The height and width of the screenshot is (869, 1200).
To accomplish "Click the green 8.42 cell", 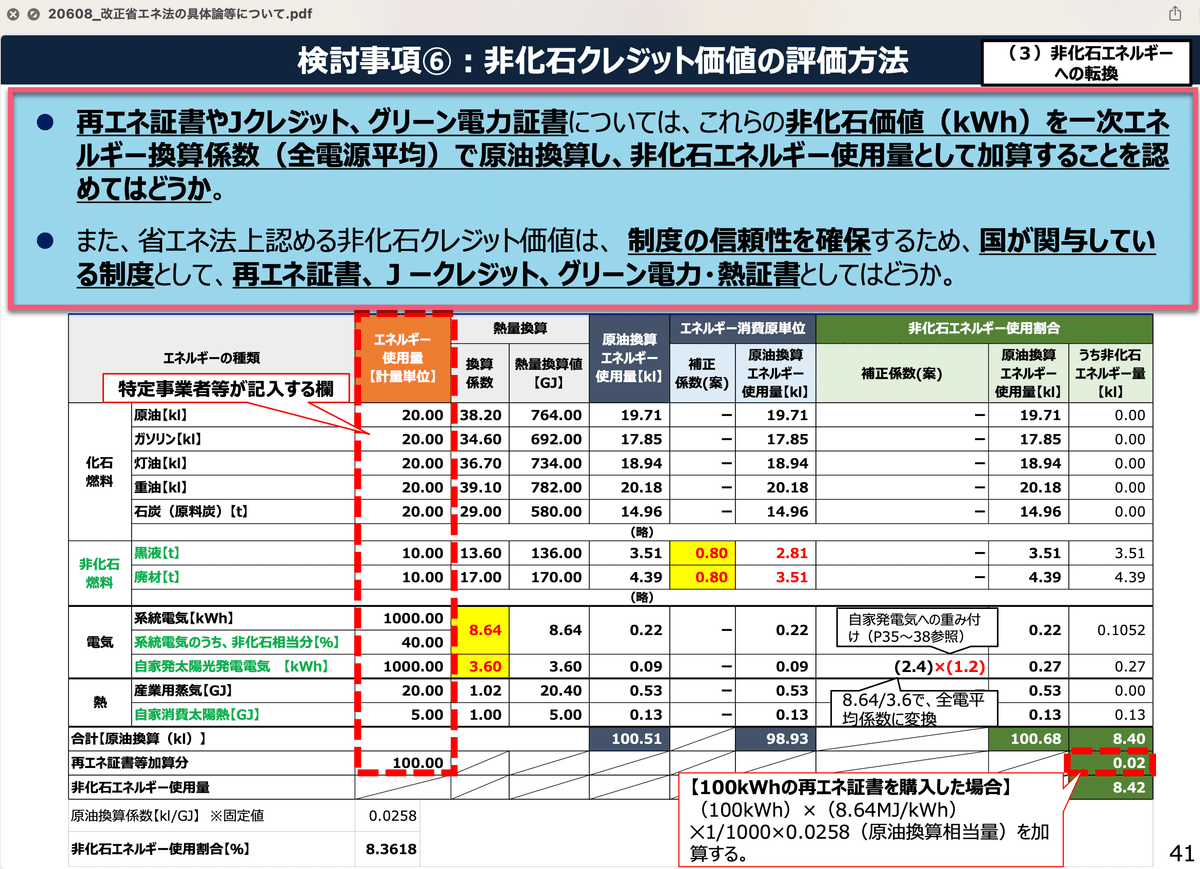I will tap(1111, 787).
